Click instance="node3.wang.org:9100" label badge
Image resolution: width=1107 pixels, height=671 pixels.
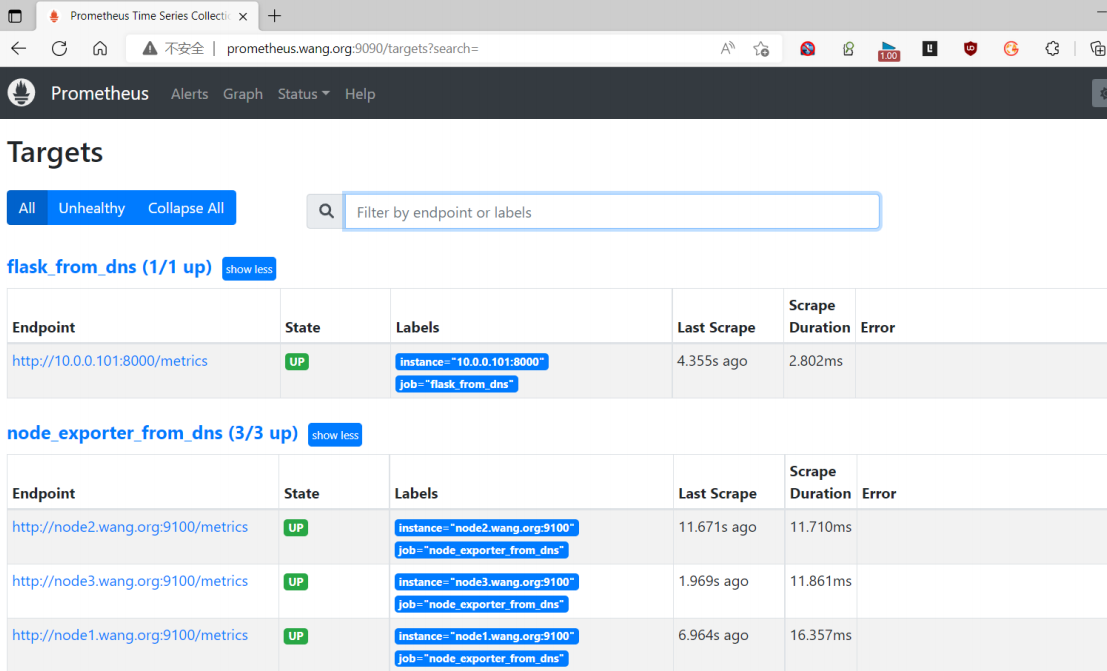click(486, 582)
